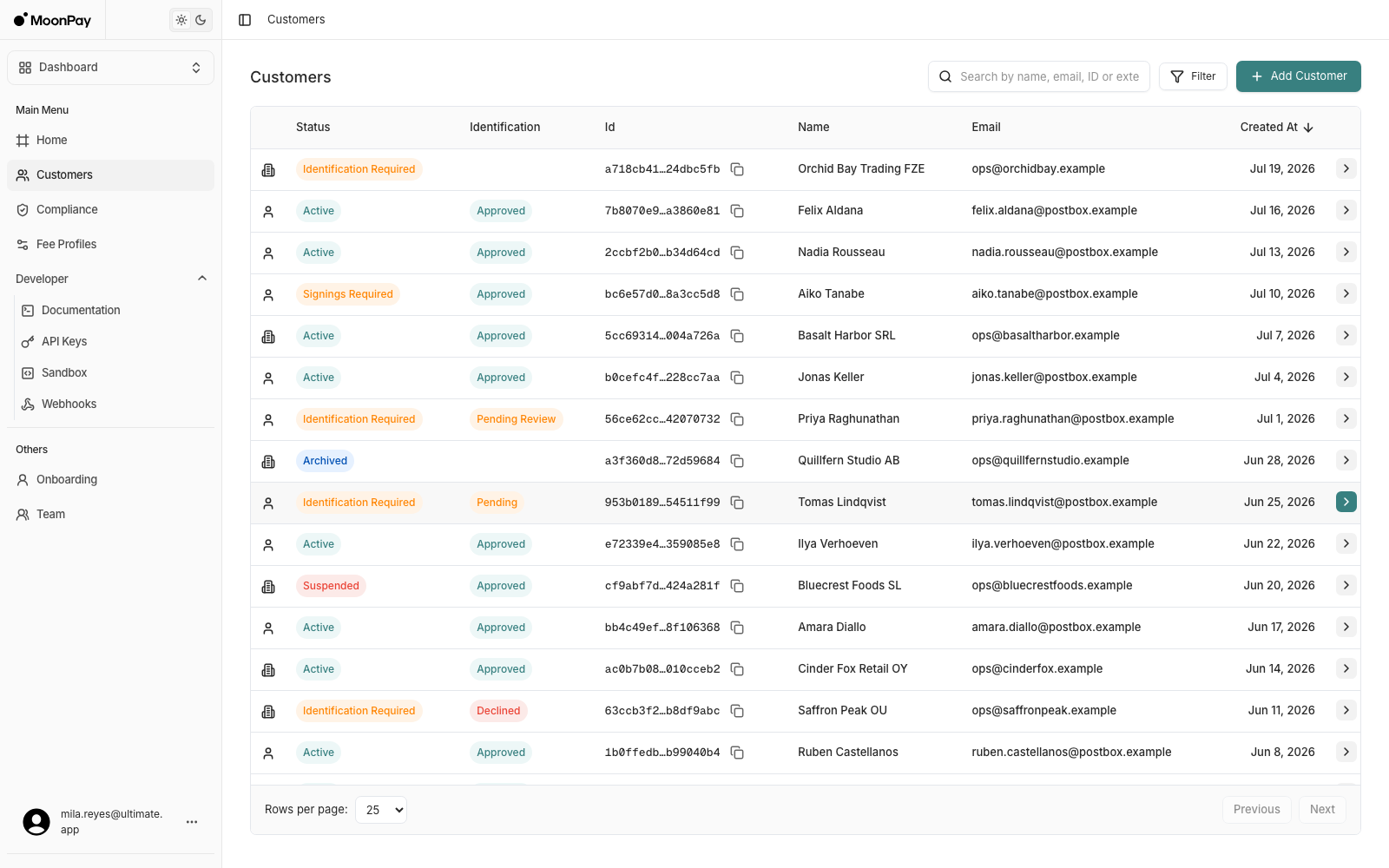This screenshot has width=1389, height=868.
Task: Click Add Customer button
Action: pos(1299,76)
